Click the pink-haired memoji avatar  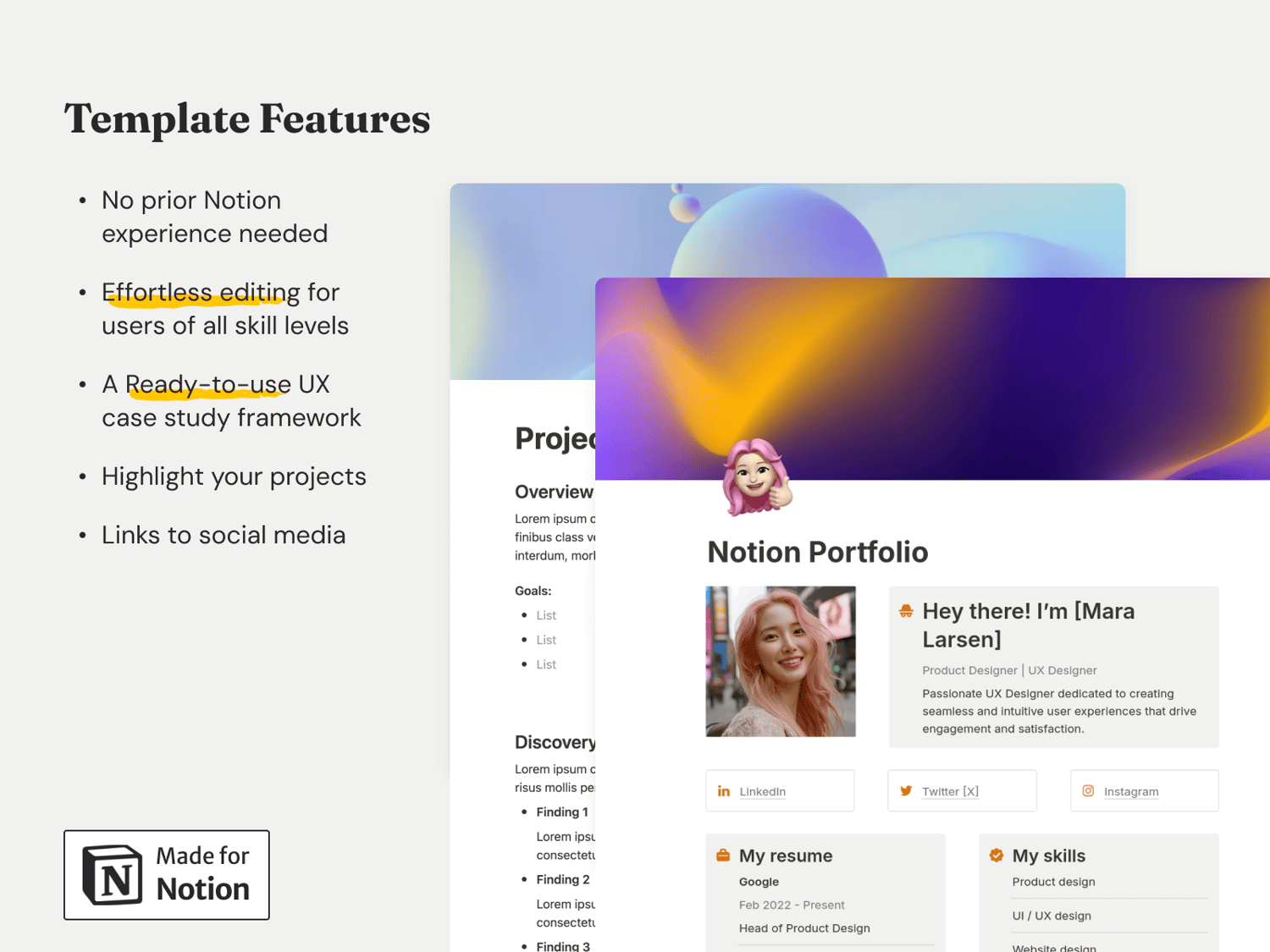(x=756, y=476)
